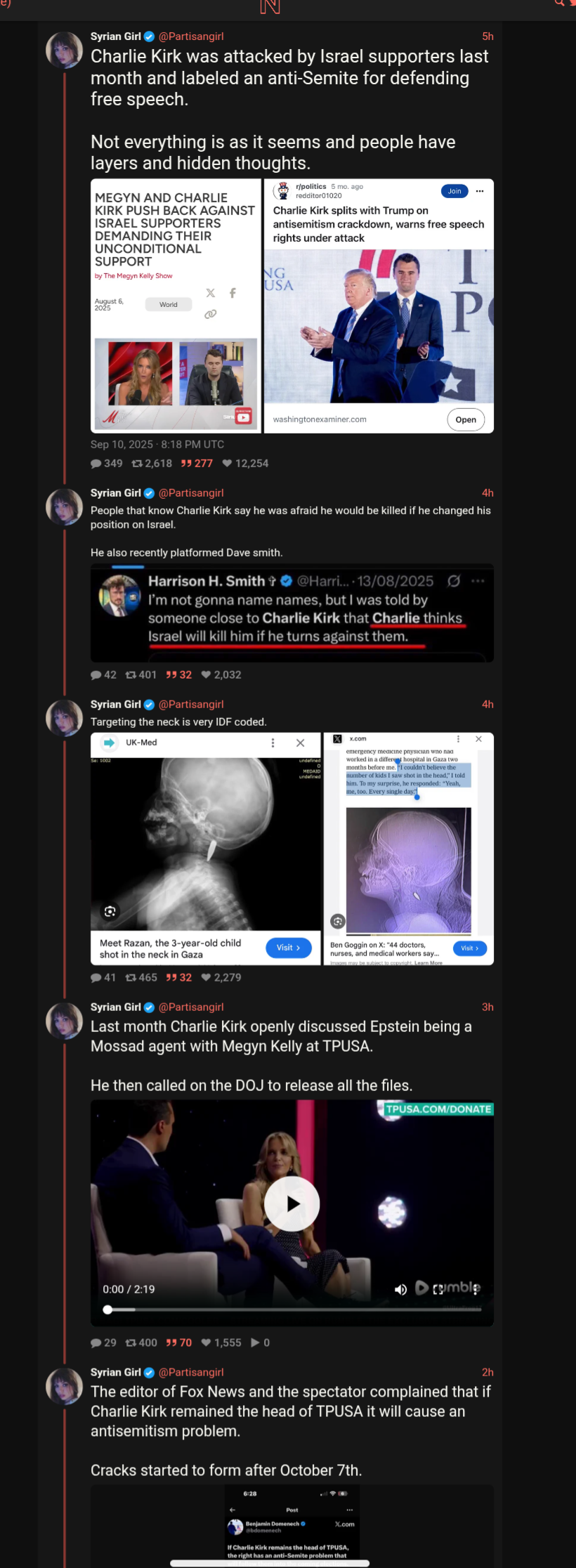Open the Syrian Girl avatar on the top post

tap(65, 50)
